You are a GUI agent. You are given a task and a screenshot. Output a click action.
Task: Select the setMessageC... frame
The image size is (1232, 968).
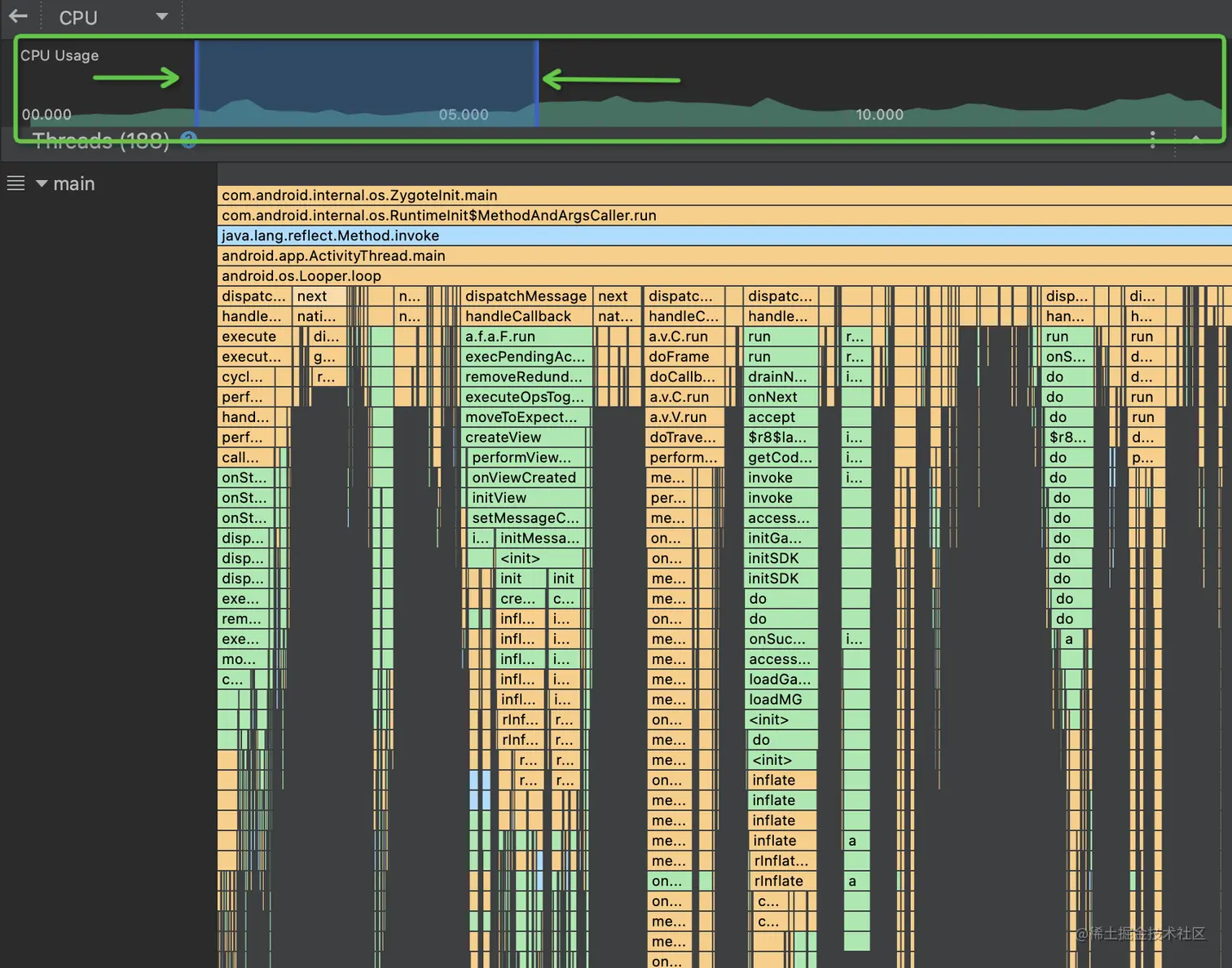pyautogui.click(x=528, y=518)
